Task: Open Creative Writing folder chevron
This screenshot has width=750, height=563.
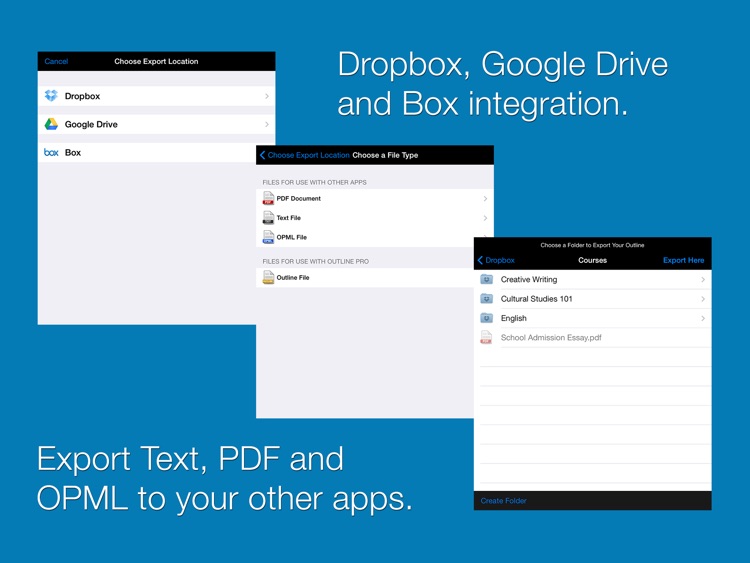Action: pyautogui.click(x=703, y=279)
